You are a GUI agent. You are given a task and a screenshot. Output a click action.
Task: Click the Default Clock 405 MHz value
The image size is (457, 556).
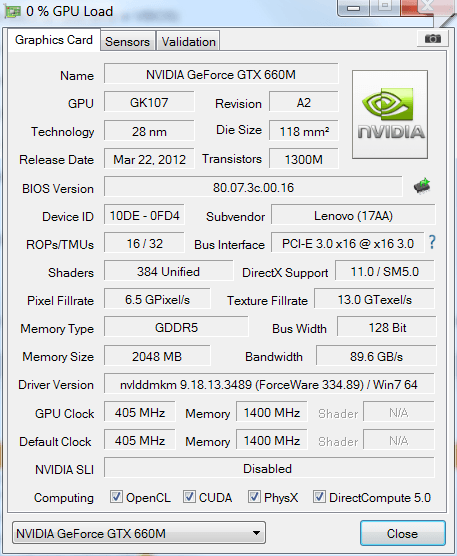pos(140,440)
